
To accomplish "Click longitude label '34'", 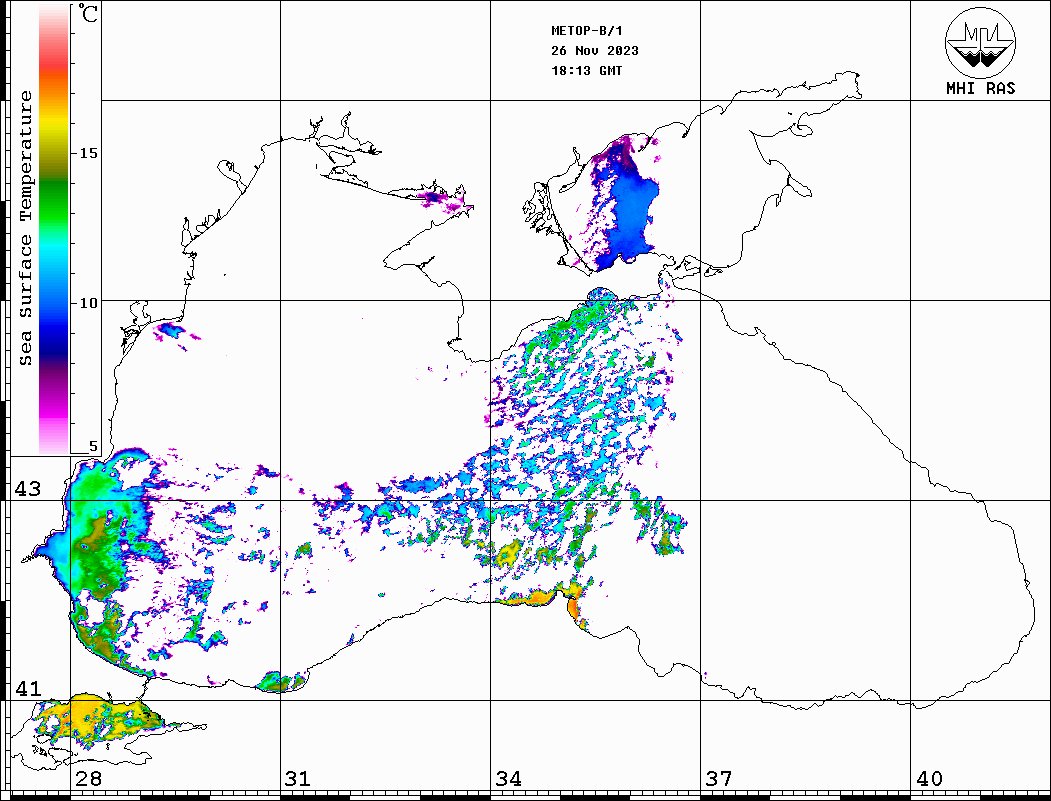I will pyautogui.click(x=508, y=778).
